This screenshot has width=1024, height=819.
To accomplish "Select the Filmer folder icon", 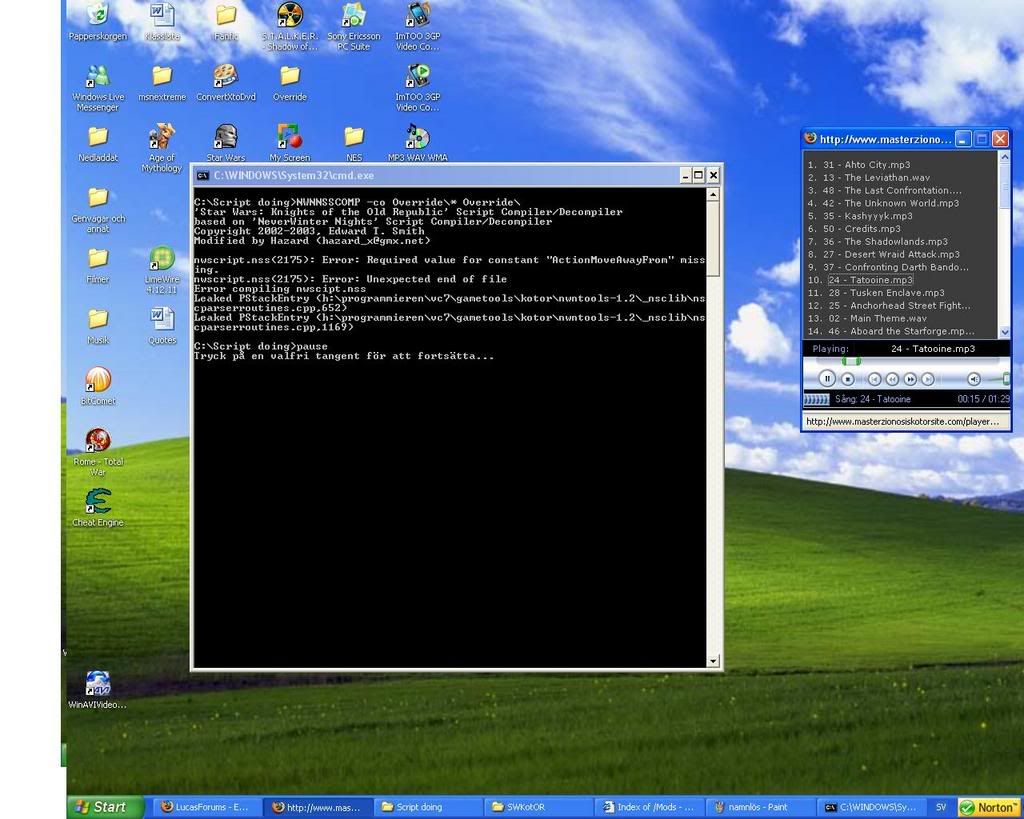I will pos(98,266).
